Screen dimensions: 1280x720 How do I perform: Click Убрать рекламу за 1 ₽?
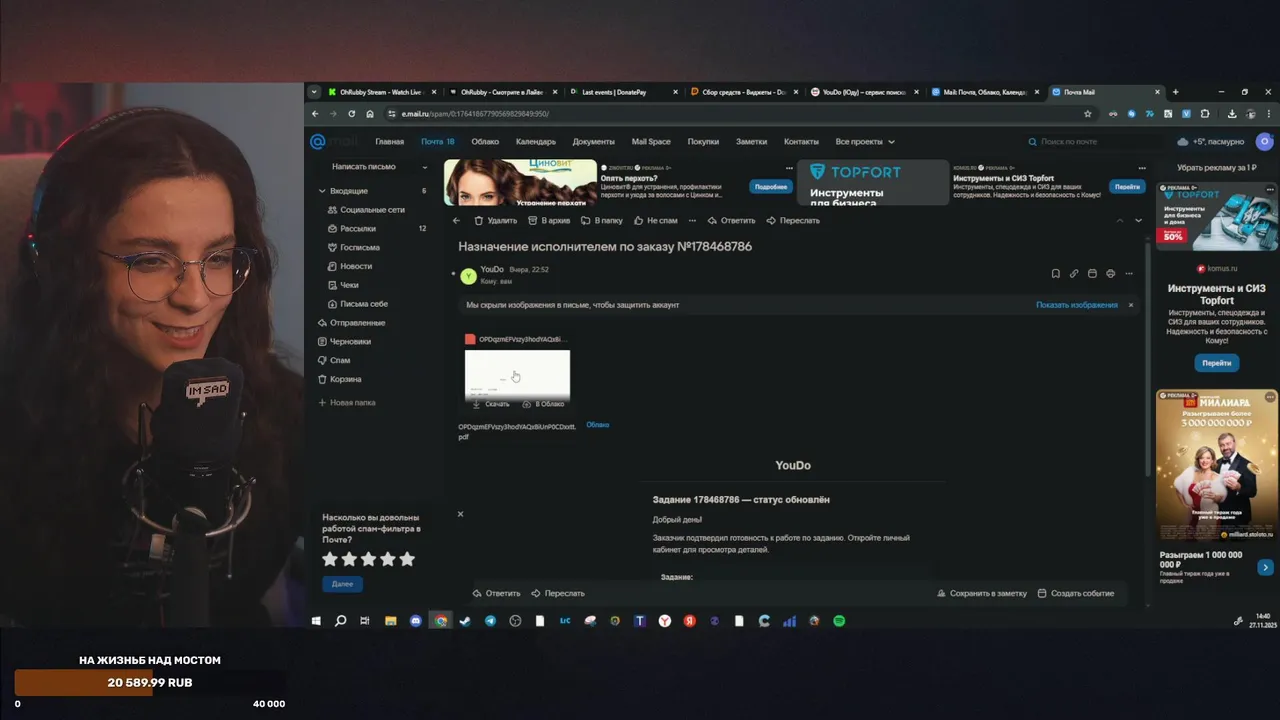click(1217, 168)
